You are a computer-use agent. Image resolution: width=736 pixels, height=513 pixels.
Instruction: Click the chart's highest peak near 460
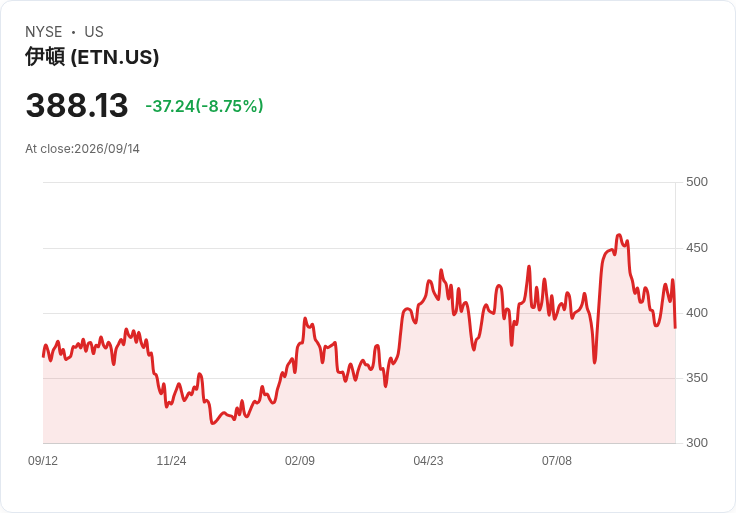pyautogui.click(x=619, y=235)
